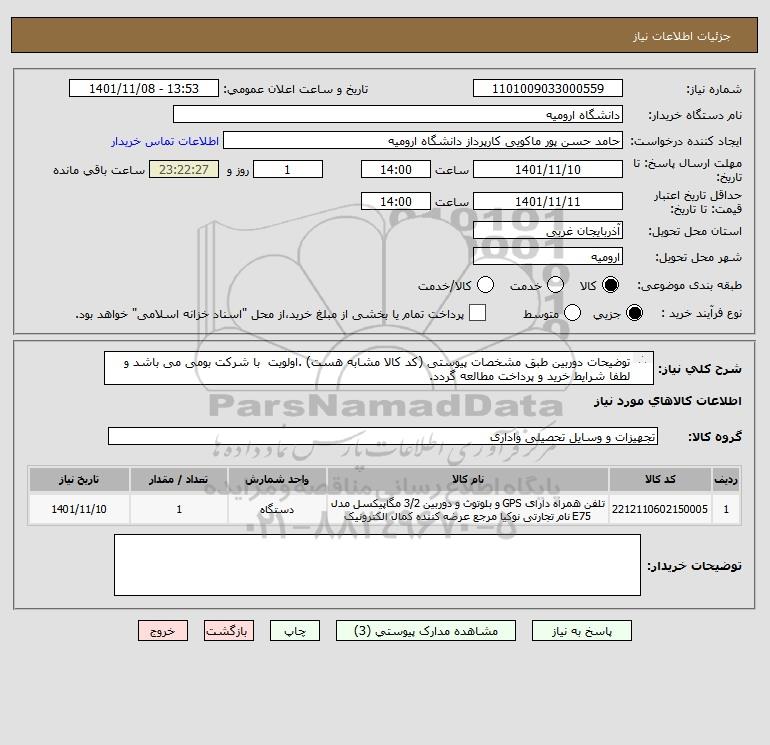Click the delivery city field ارومیه
Image resolution: width=770 pixels, height=745 pixels.
[x=548, y=257]
